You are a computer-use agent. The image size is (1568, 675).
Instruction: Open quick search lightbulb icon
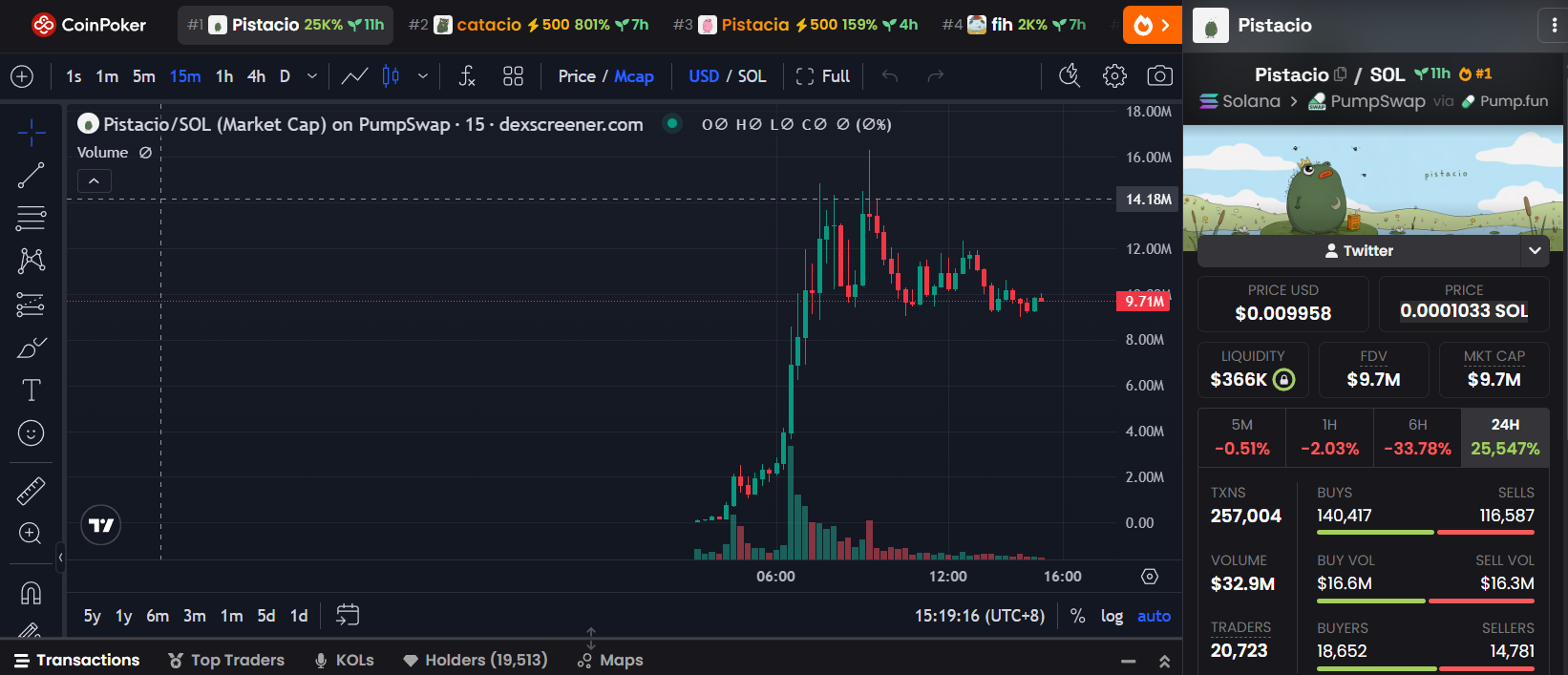click(x=1070, y=76)
